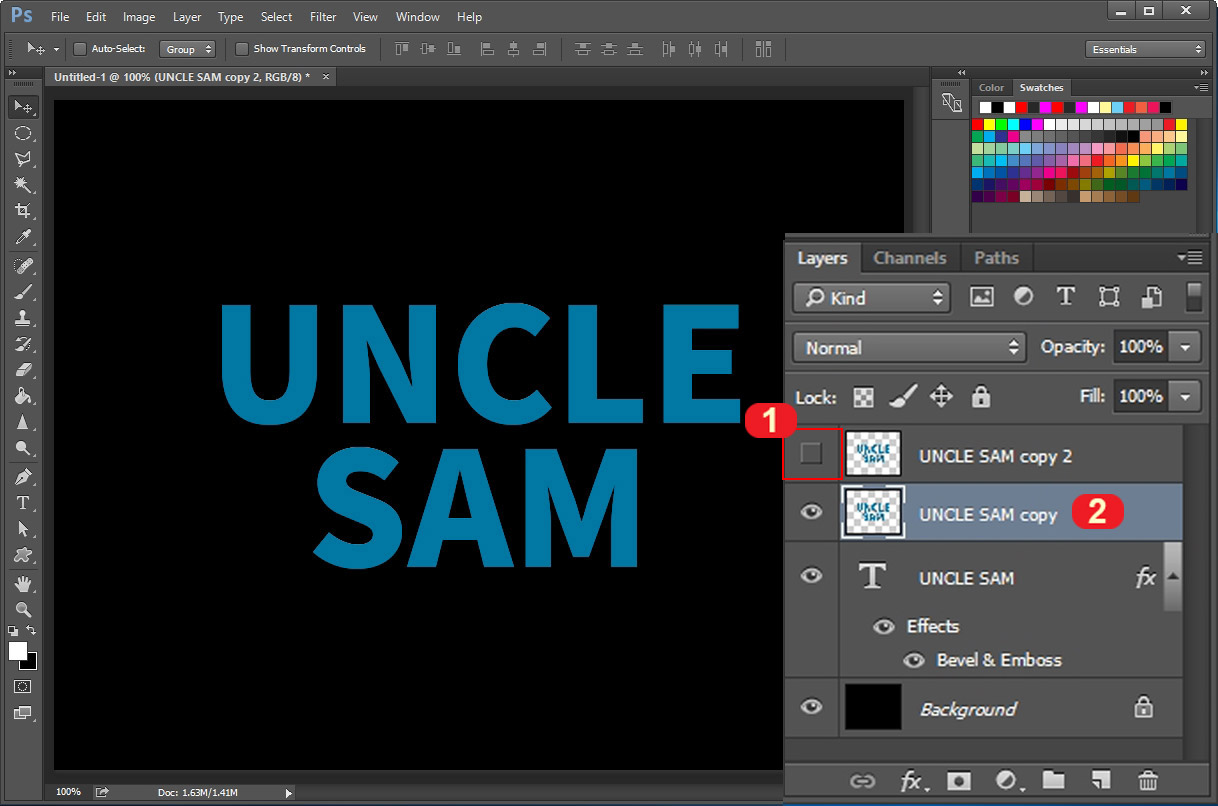
Task: Open the Normal blend mode dropdown
Action: click(909, 347)
